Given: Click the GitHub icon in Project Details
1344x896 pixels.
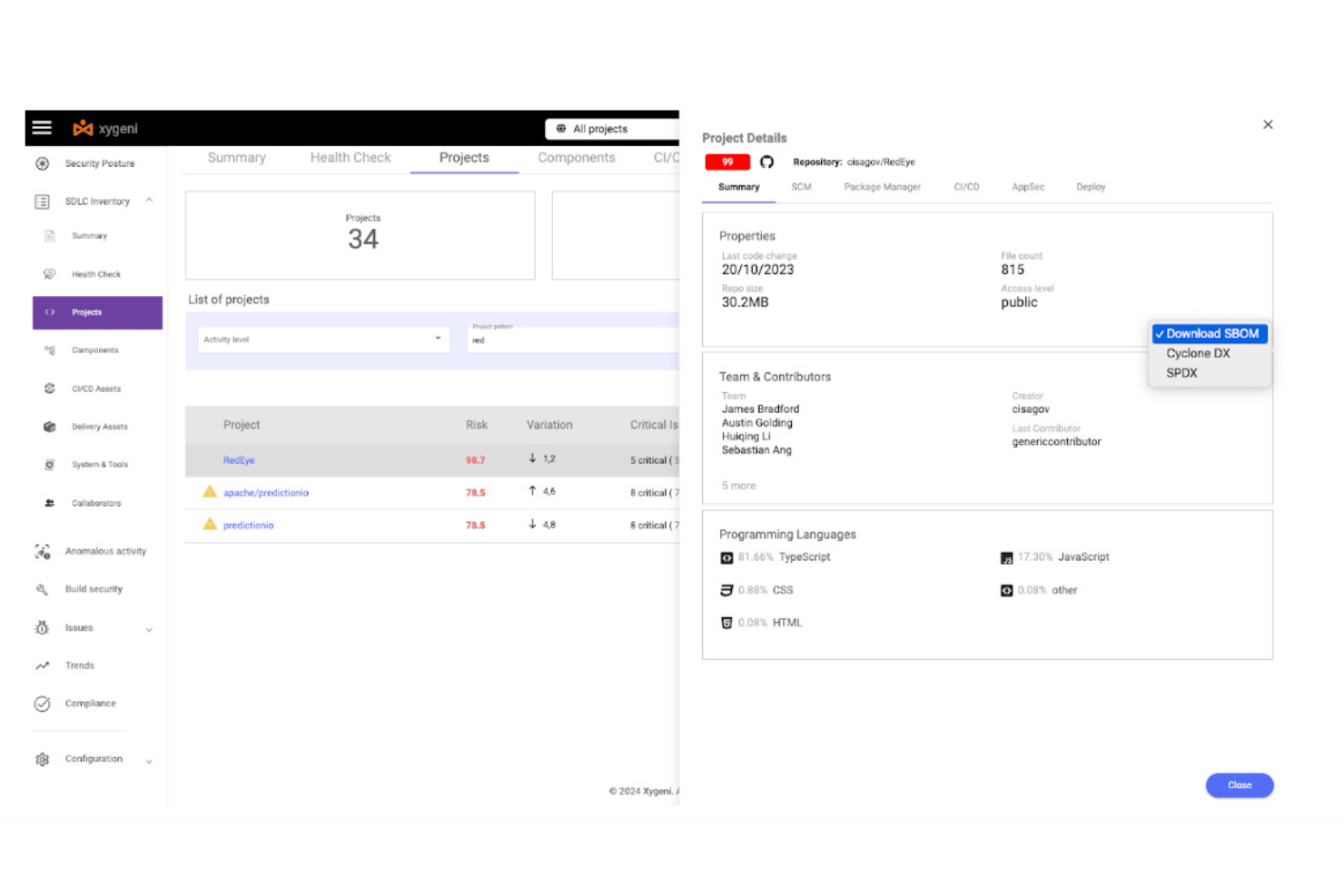Looking at the screenshot, I should (x=766, y=162).
